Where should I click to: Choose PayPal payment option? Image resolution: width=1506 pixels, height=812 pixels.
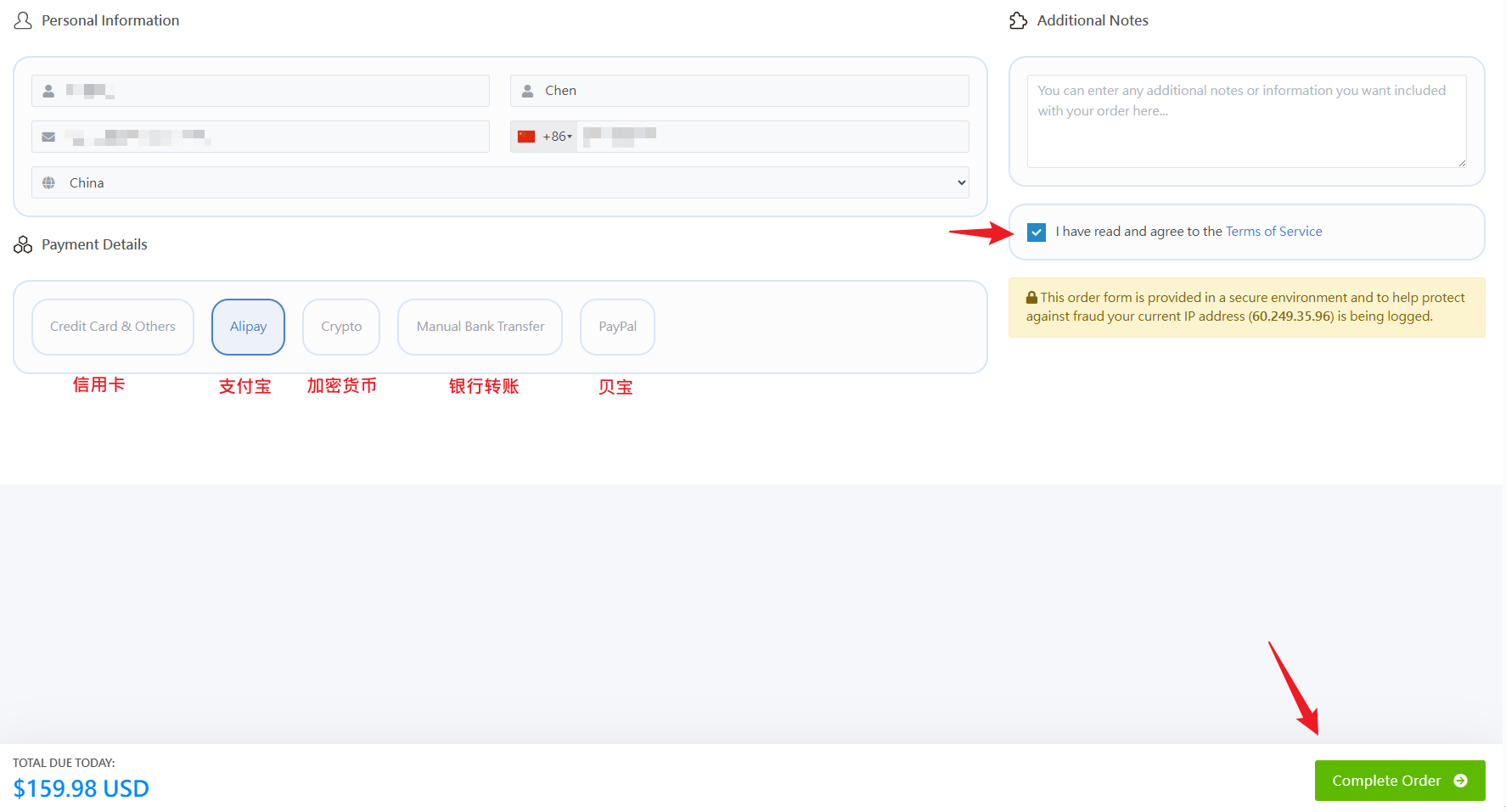pos(617,327)
